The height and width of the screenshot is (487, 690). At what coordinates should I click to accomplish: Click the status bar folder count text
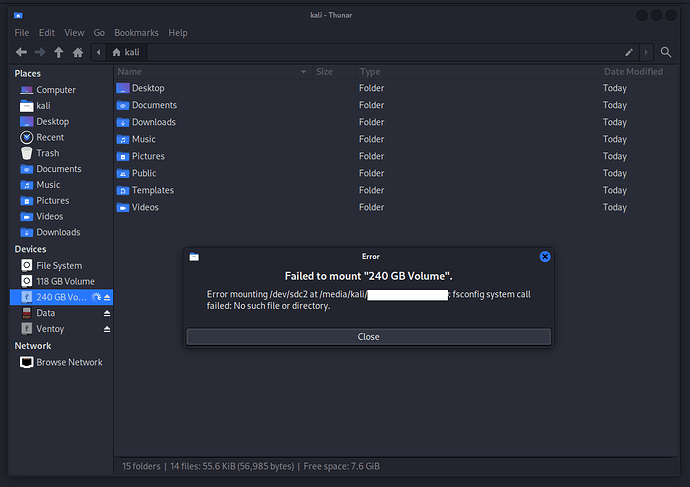(141, 466)
